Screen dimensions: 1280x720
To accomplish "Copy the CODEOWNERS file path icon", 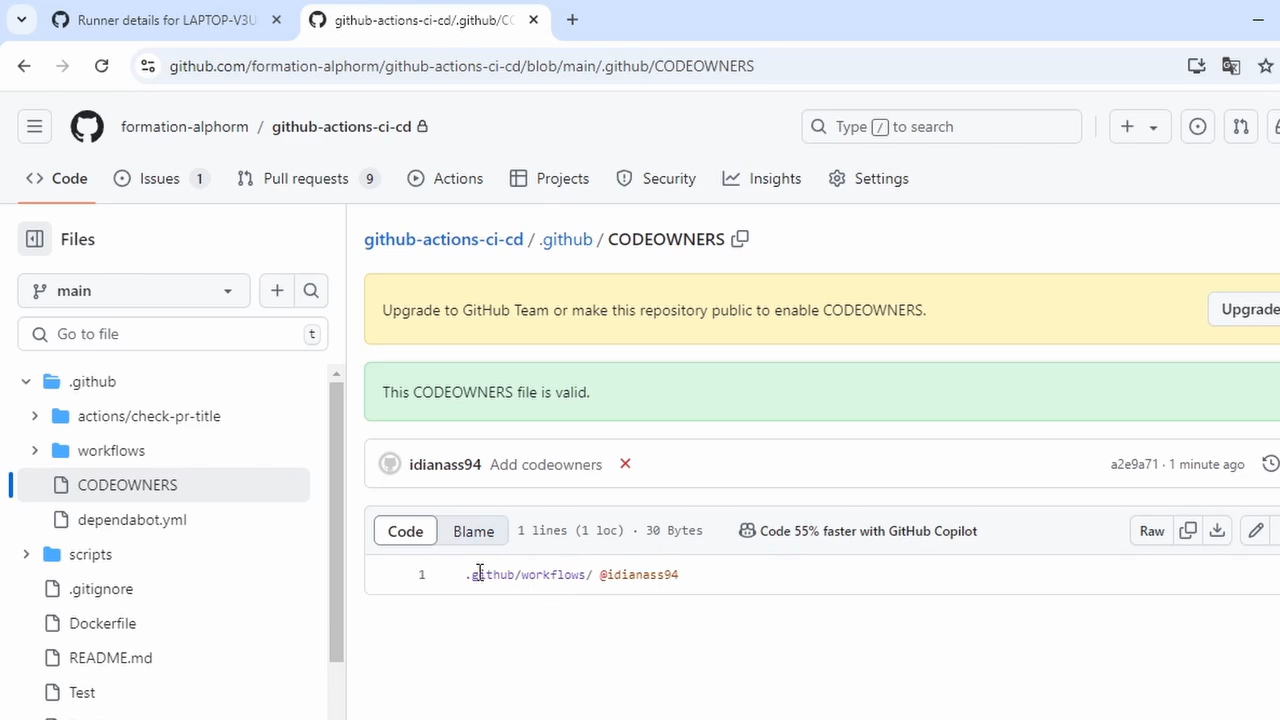I will tap(739, 239).
